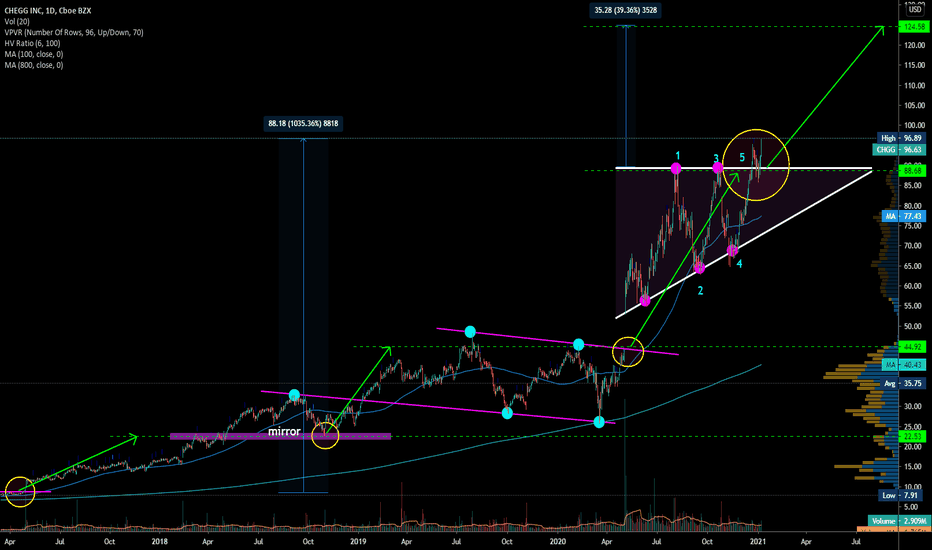The image size is (932, 550).
Task: Click the 2018 label on the time axis
Action: 159,542
